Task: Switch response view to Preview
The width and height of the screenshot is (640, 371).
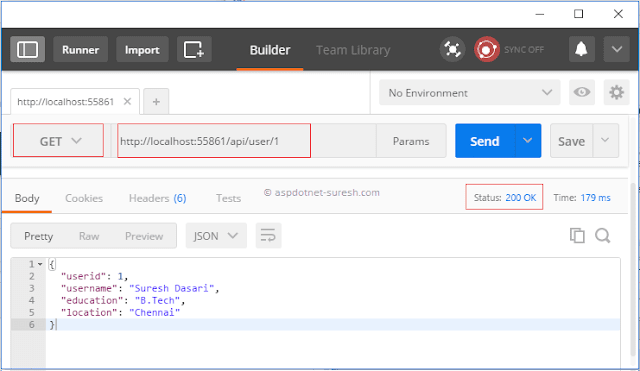Action: (x=144, y=236)
